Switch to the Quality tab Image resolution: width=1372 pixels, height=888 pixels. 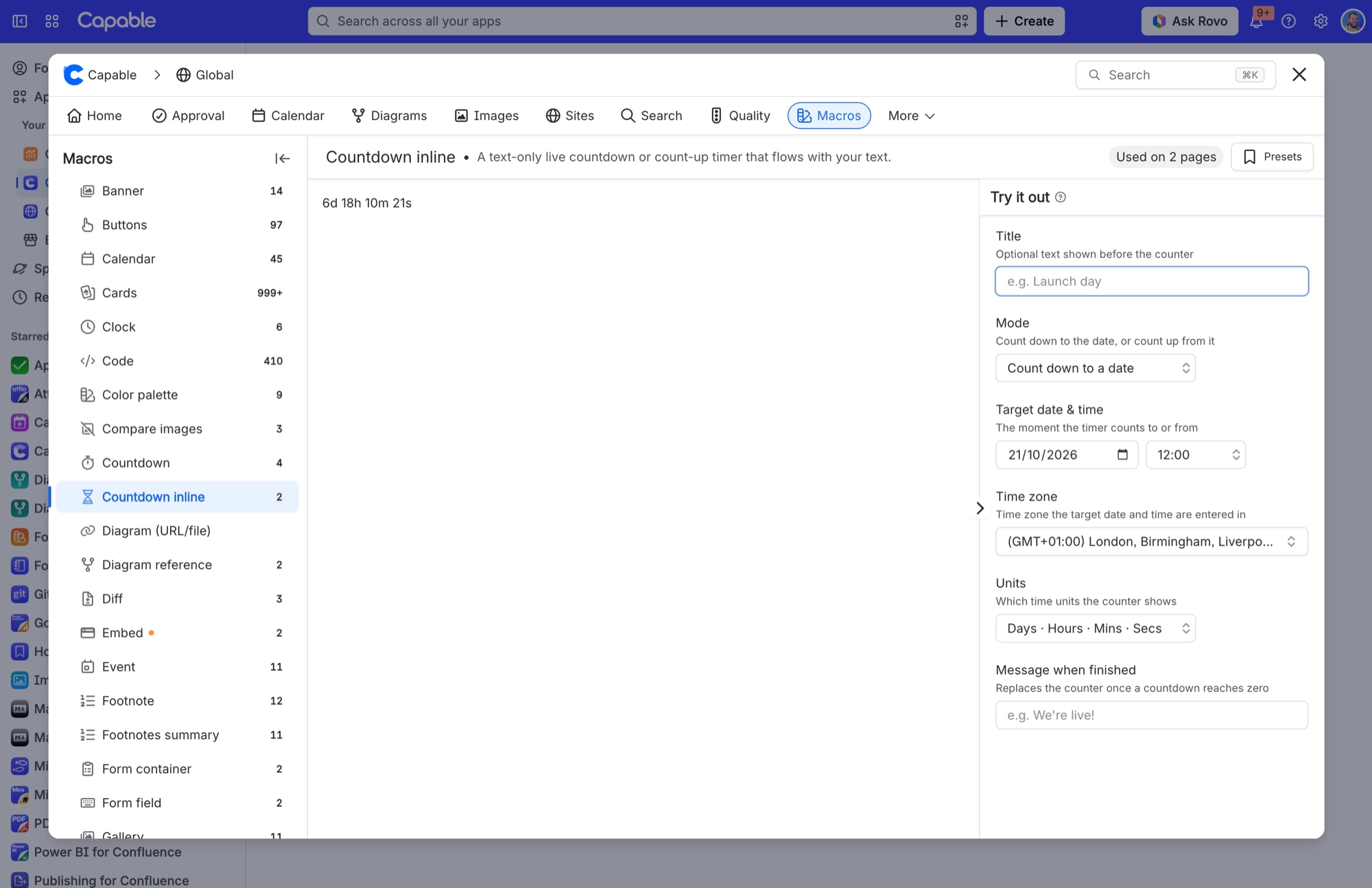point(740,116)
